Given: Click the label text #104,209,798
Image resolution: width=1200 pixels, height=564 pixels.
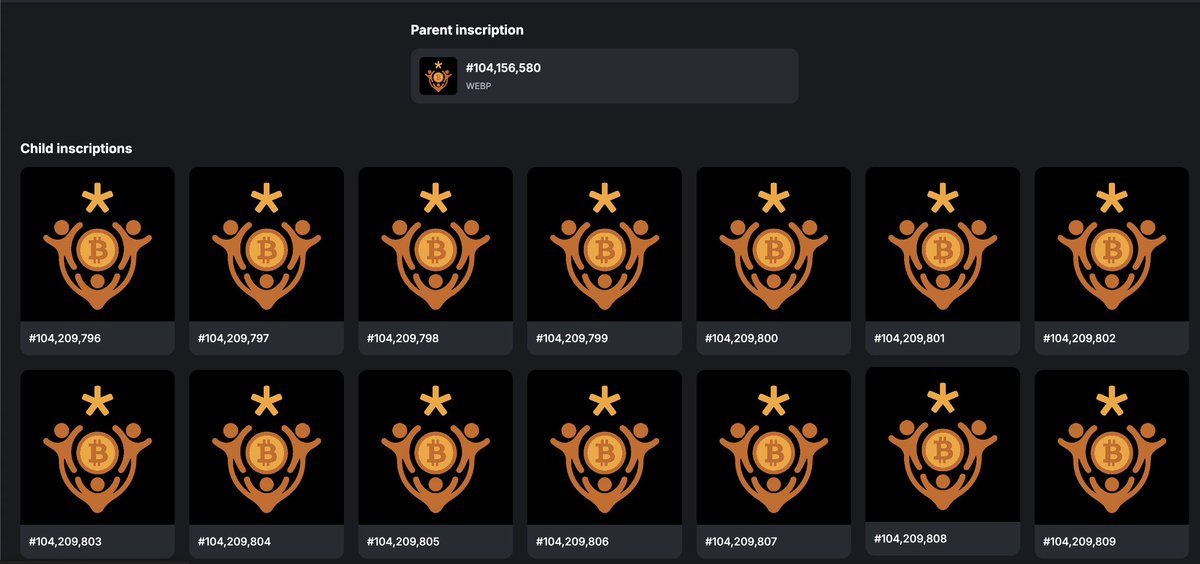Looking at the screenshot, I should pyautogui.click(x=403, y=338).
